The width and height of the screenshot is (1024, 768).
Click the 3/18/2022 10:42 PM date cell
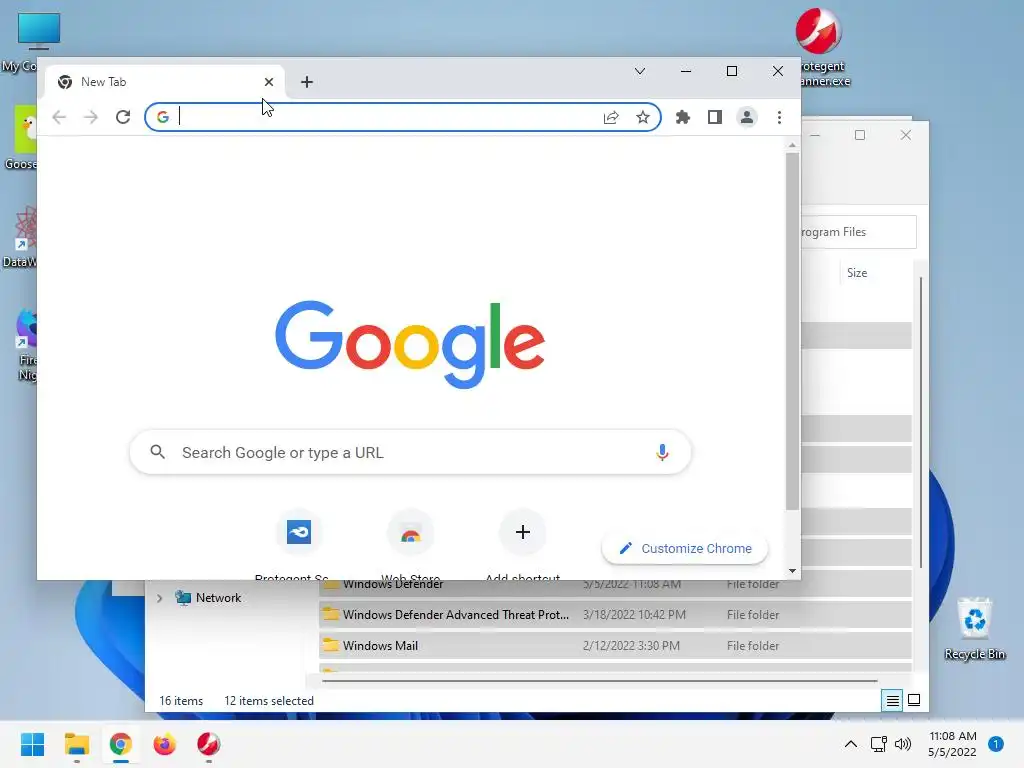pyautogui.click(x=634, y=615)
